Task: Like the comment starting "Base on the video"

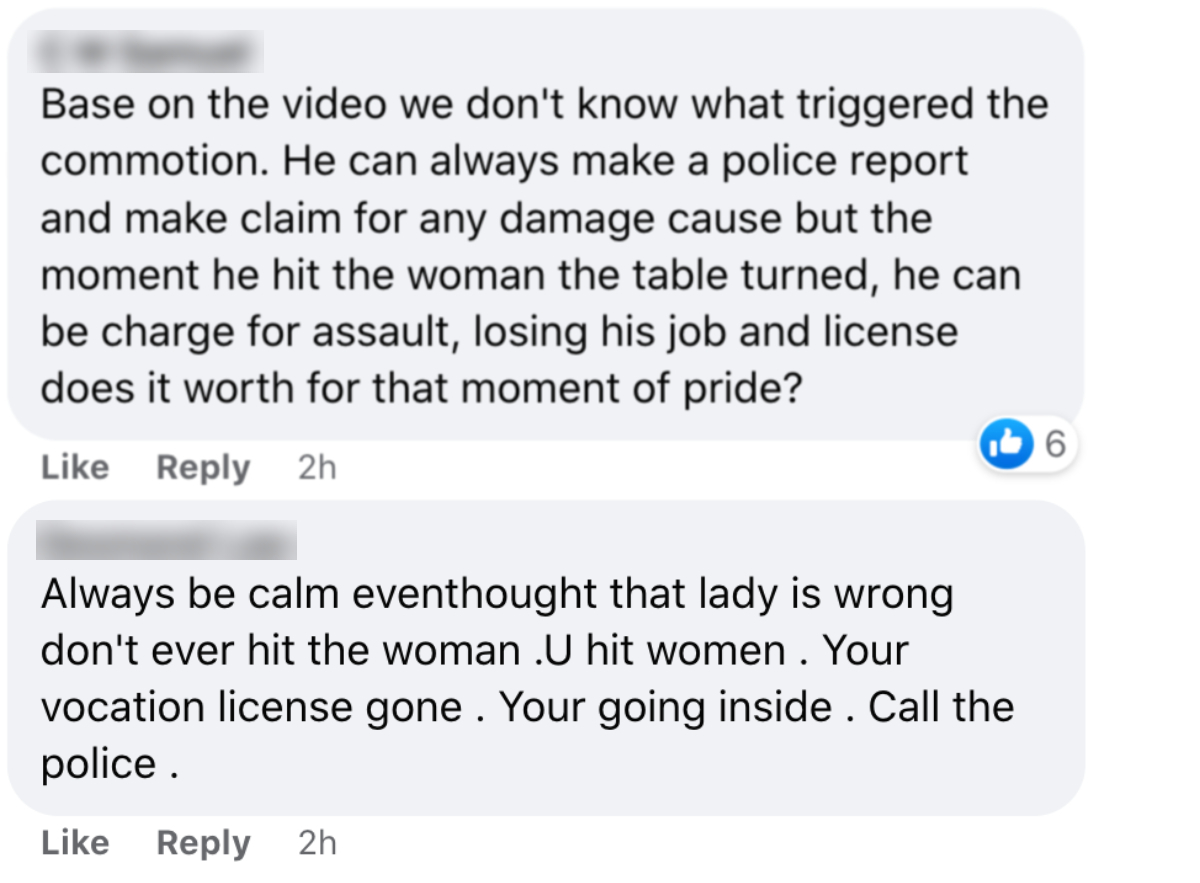Action: click(75, 467)
